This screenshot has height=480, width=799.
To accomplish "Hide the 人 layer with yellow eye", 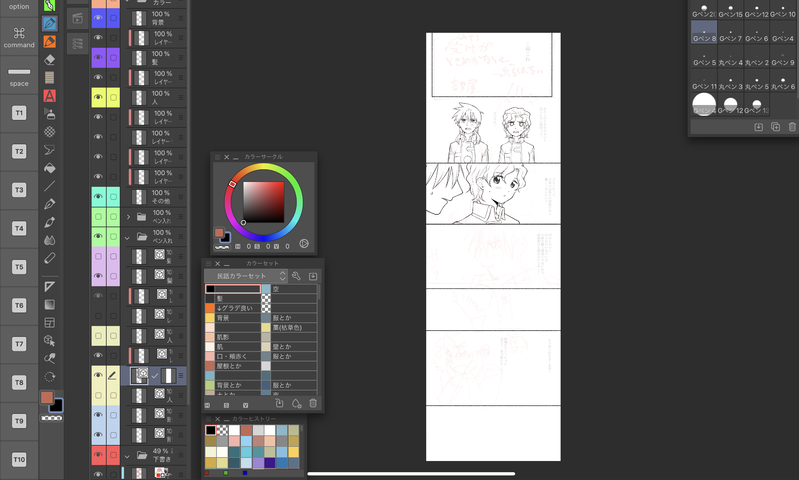I will point(98,97).
